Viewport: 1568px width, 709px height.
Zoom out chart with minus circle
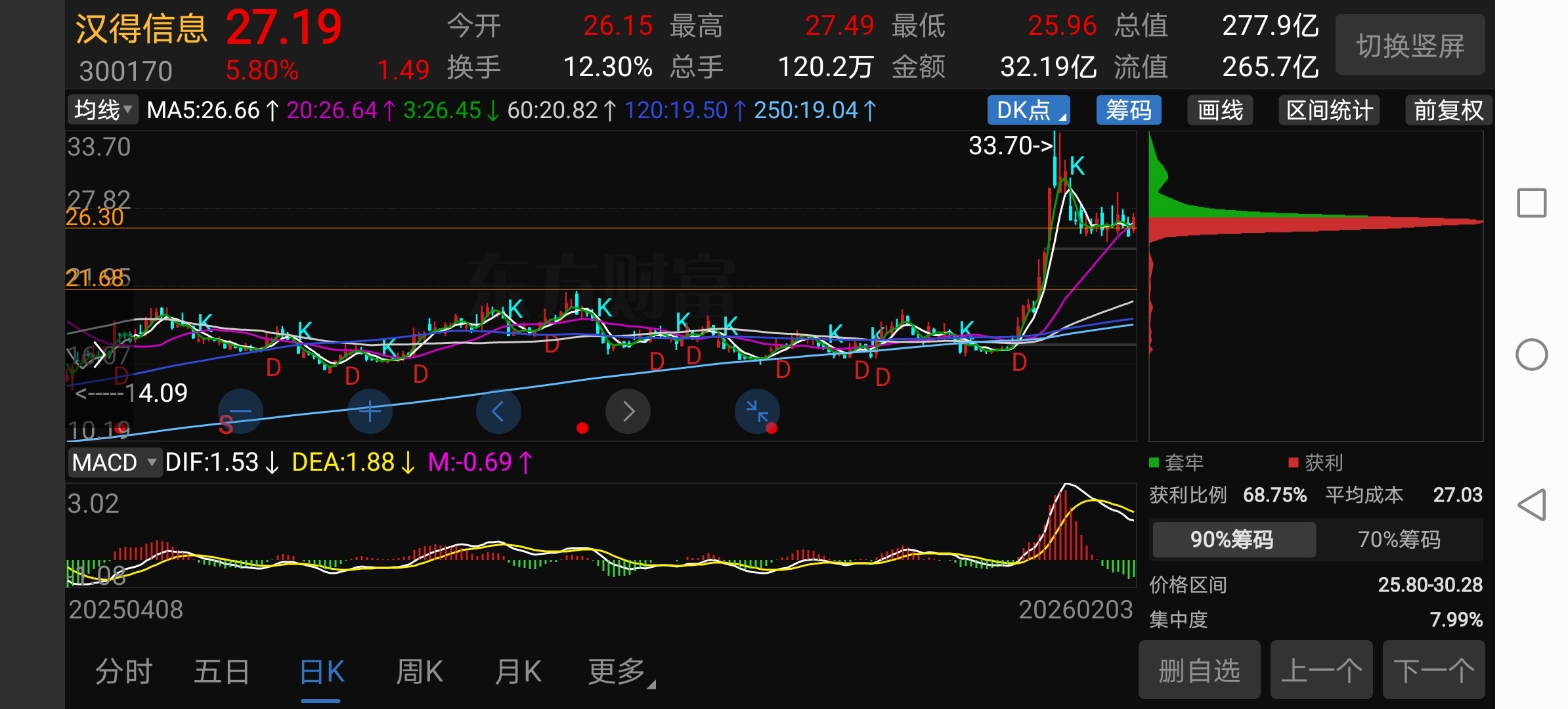pos(240,412)
